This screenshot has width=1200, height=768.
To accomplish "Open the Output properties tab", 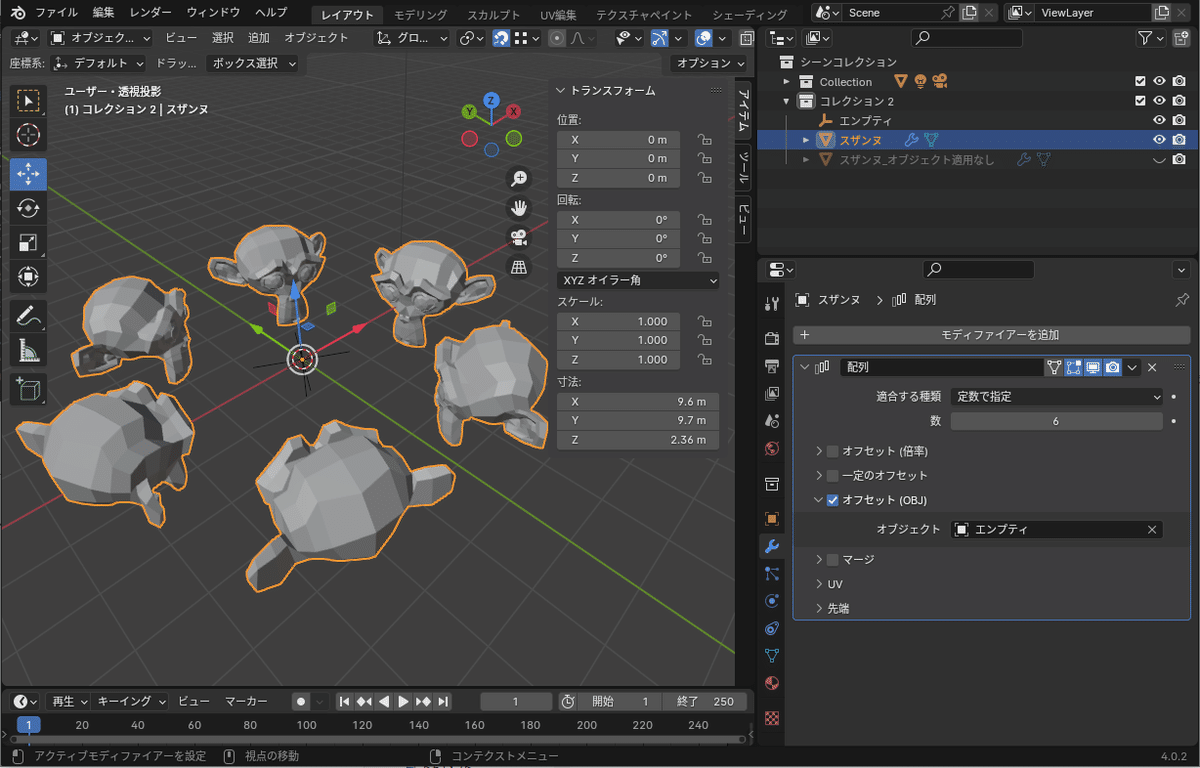I will [771, 366].
